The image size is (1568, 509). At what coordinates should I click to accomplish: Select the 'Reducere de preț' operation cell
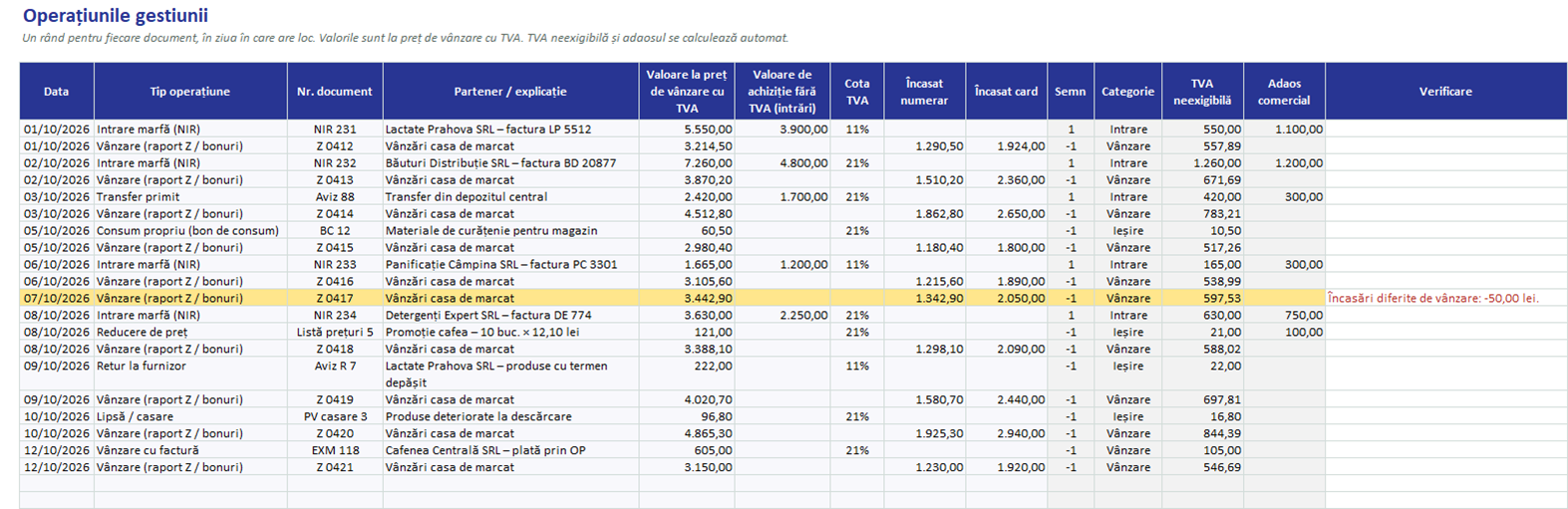[x=190, y=333]
